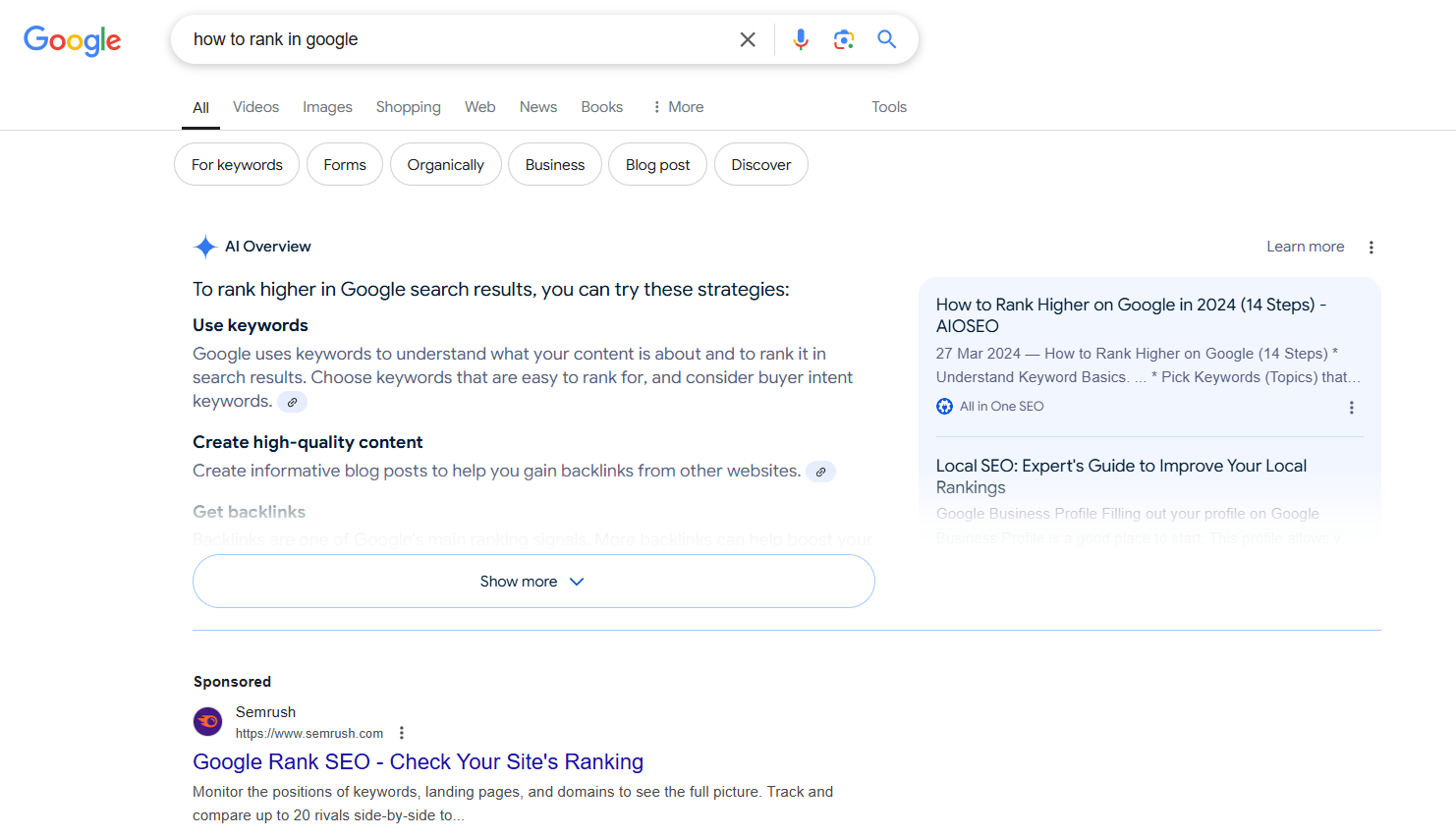Click the Semrush logo icon
Screen dimensions: 1456x838
(207, 722)
